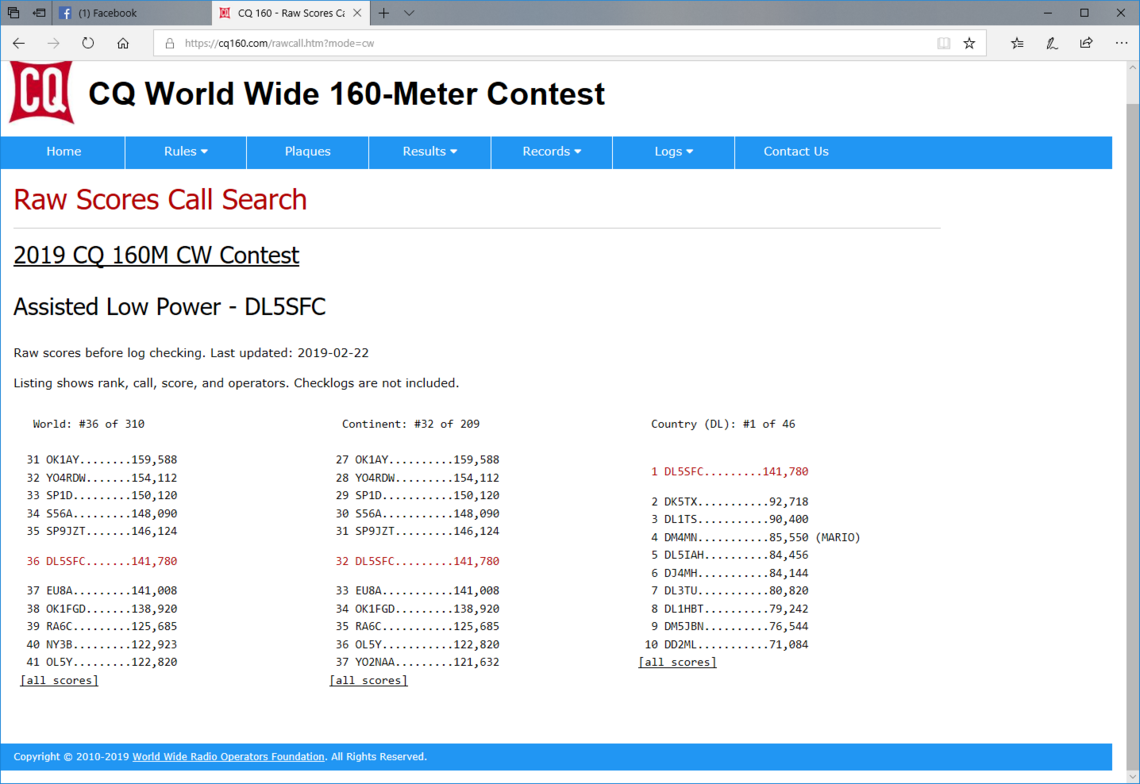Click the Add notes pen icon
The height and width of the screenshot is (784, 1140).
[1052, 44]
